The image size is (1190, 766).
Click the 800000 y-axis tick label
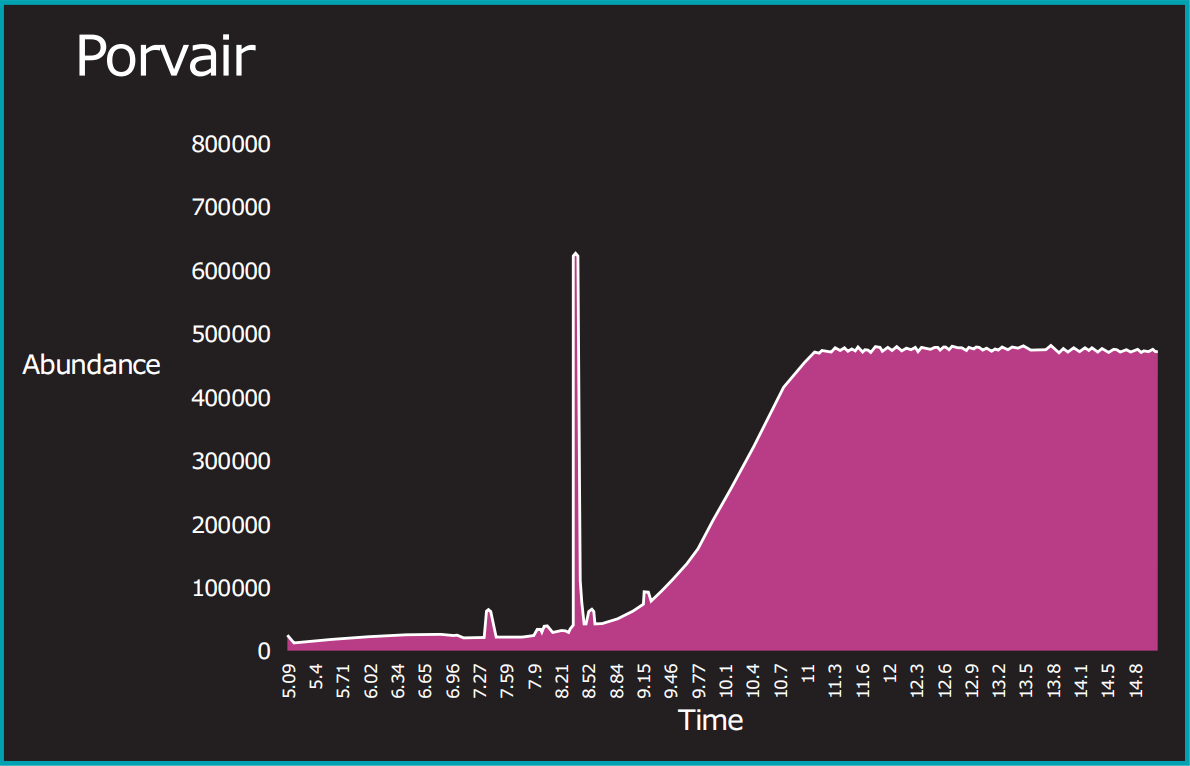point(231,143)
